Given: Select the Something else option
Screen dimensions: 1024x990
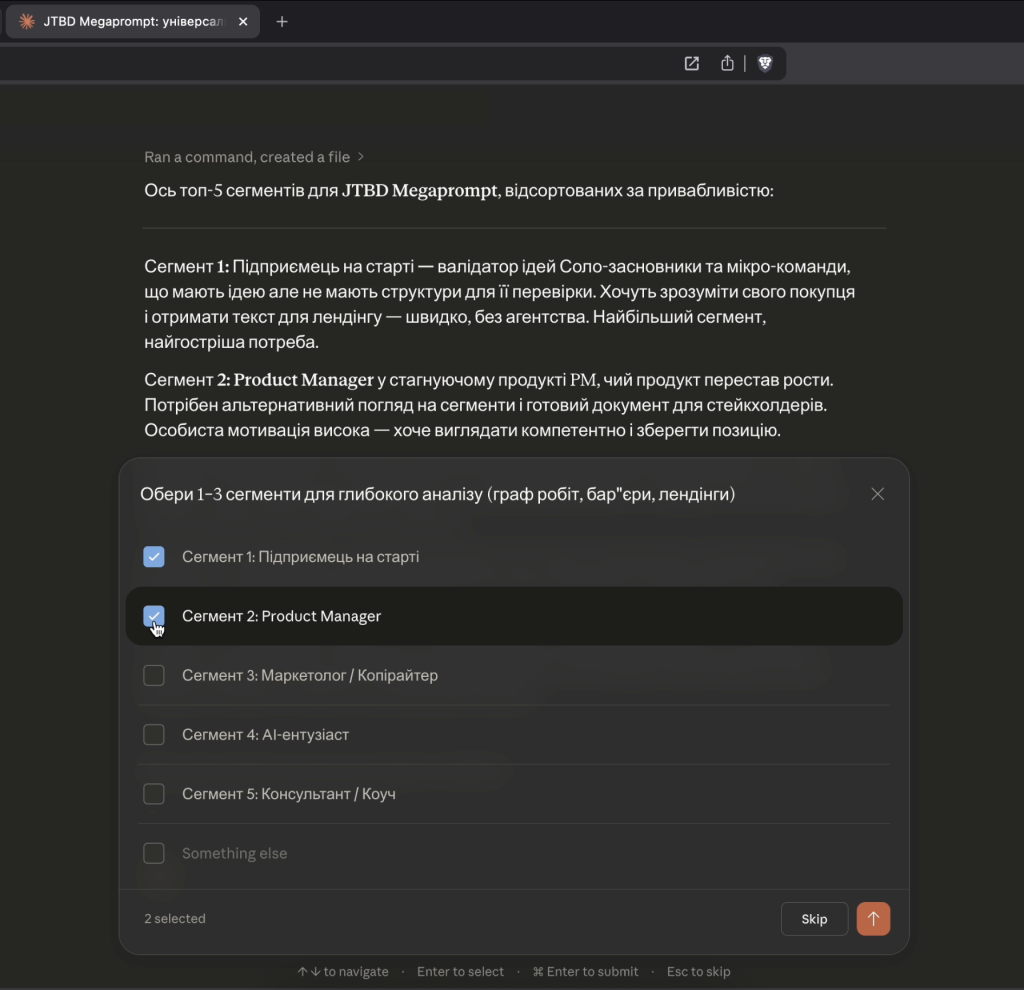Looking at the screenshot, I should [x=154, y=853].
